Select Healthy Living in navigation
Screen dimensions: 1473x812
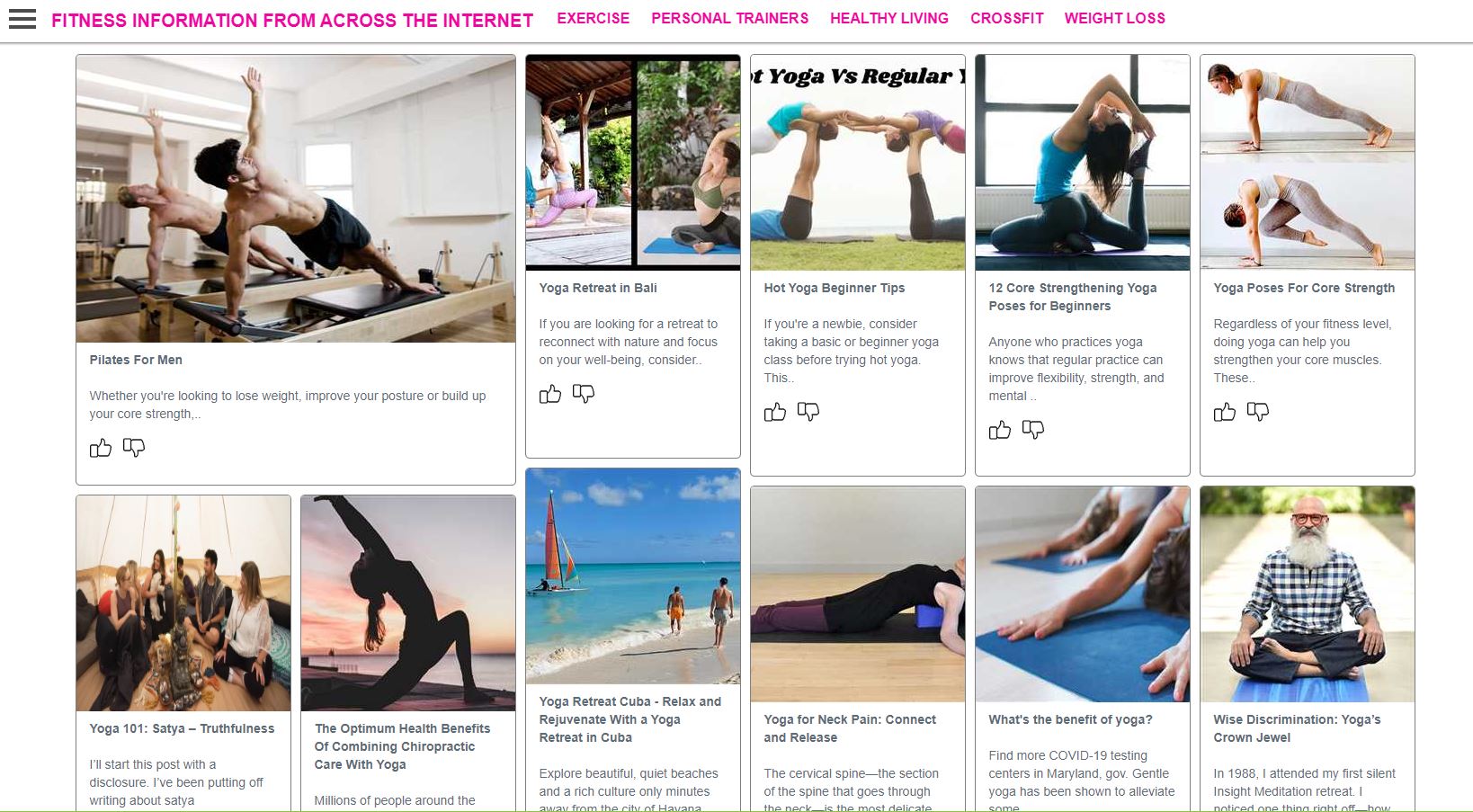(x=888, y=18)
